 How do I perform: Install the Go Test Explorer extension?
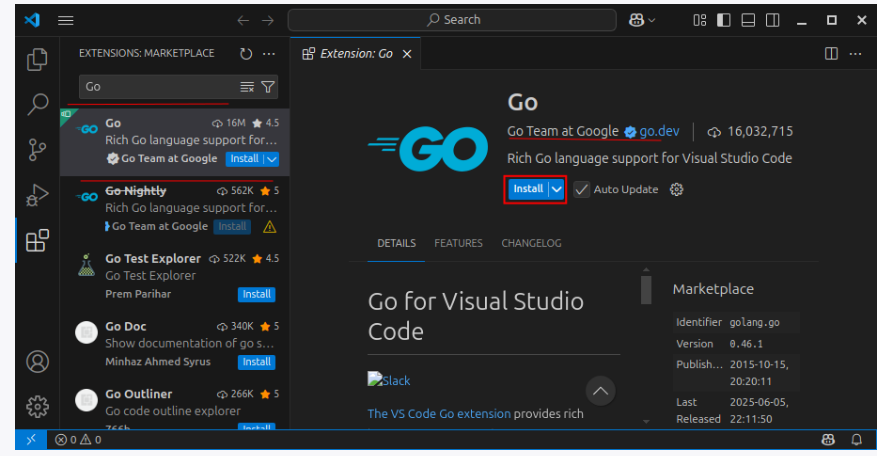pos(257,294)
